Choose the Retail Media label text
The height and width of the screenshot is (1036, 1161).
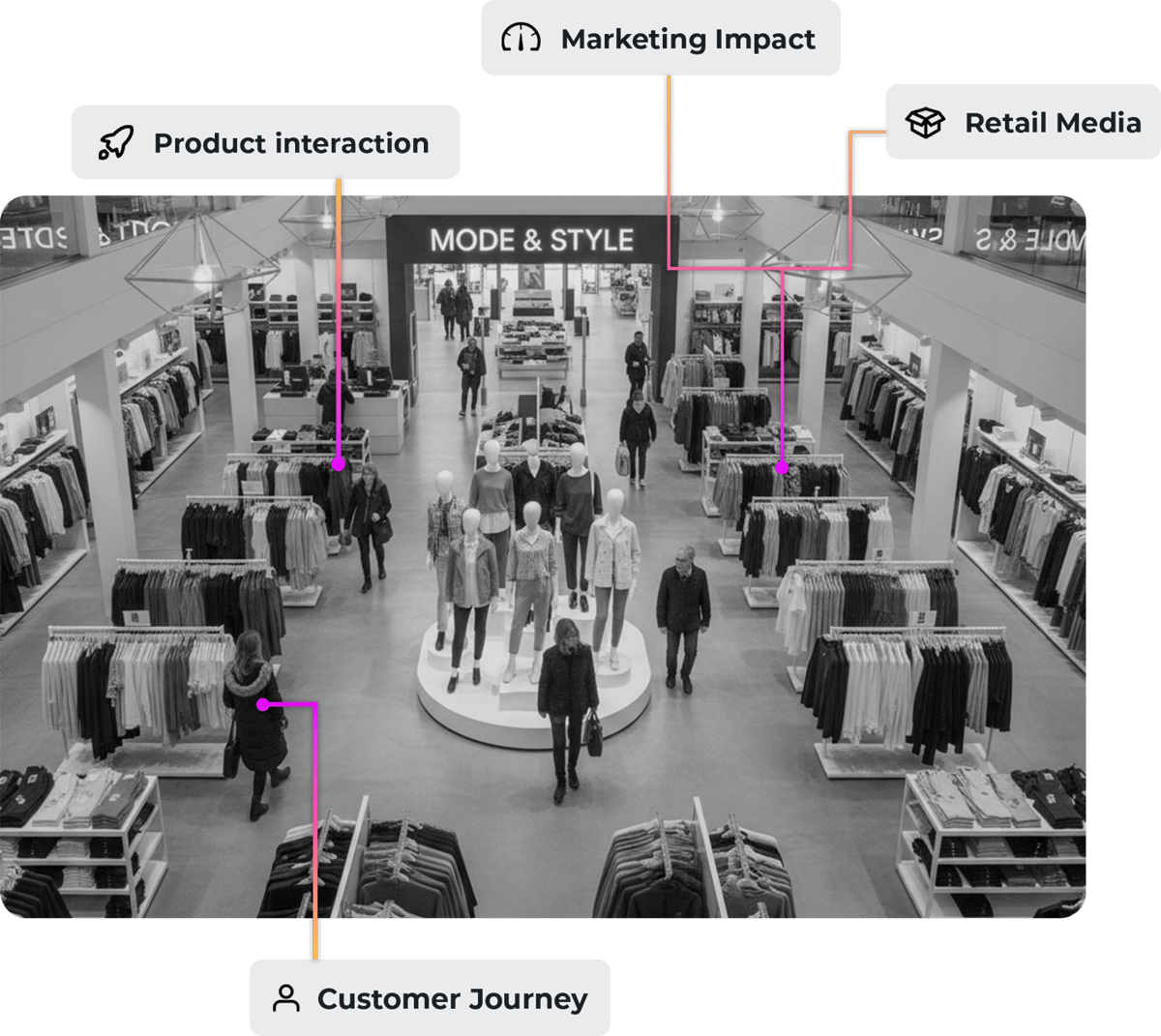tap(1053, 123)
